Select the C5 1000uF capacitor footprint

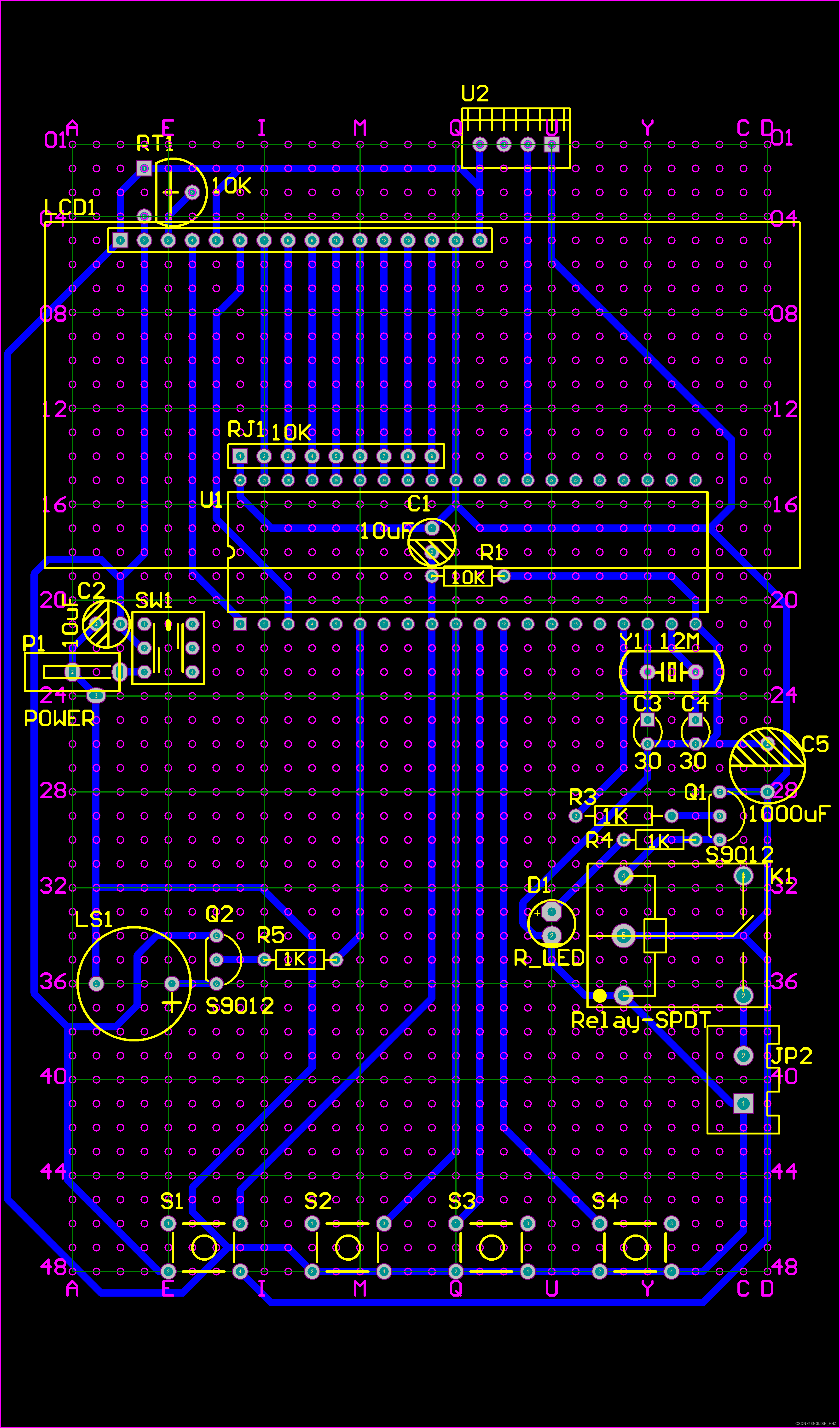pyautogui.click(x=767, y=766)
